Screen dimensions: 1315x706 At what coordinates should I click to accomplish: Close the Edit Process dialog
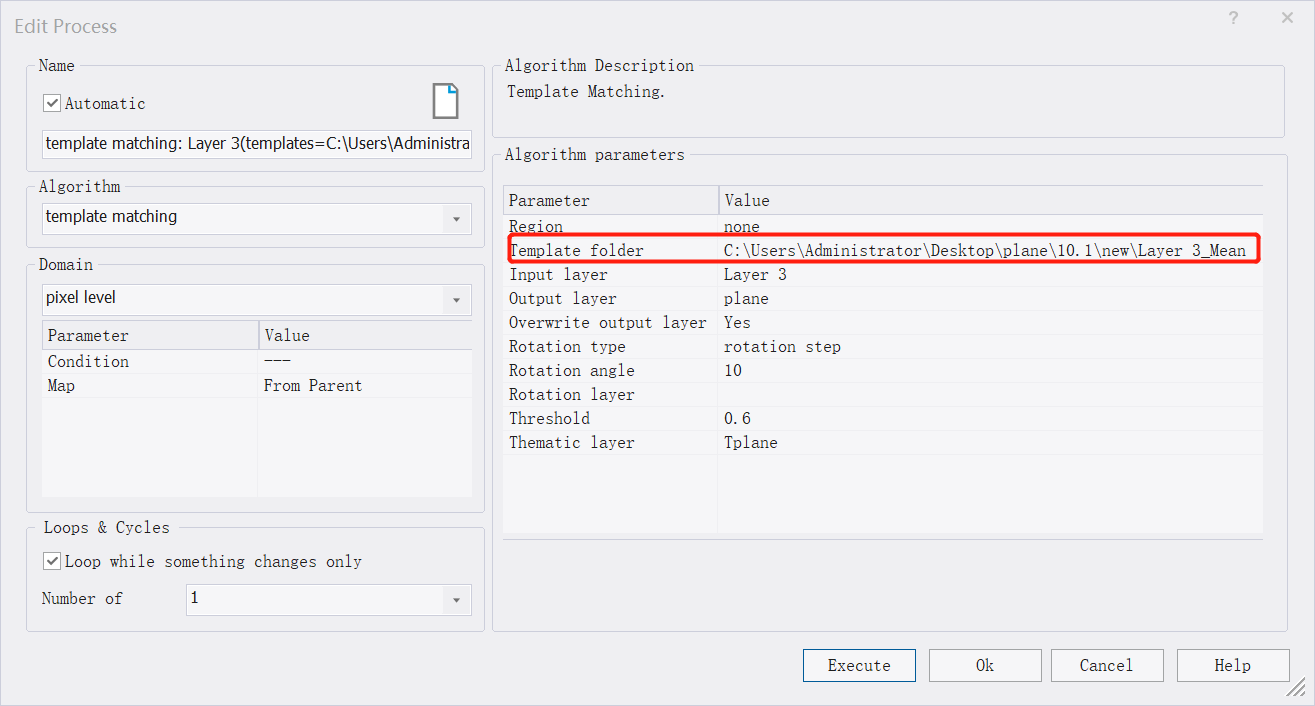[1287, 18]
